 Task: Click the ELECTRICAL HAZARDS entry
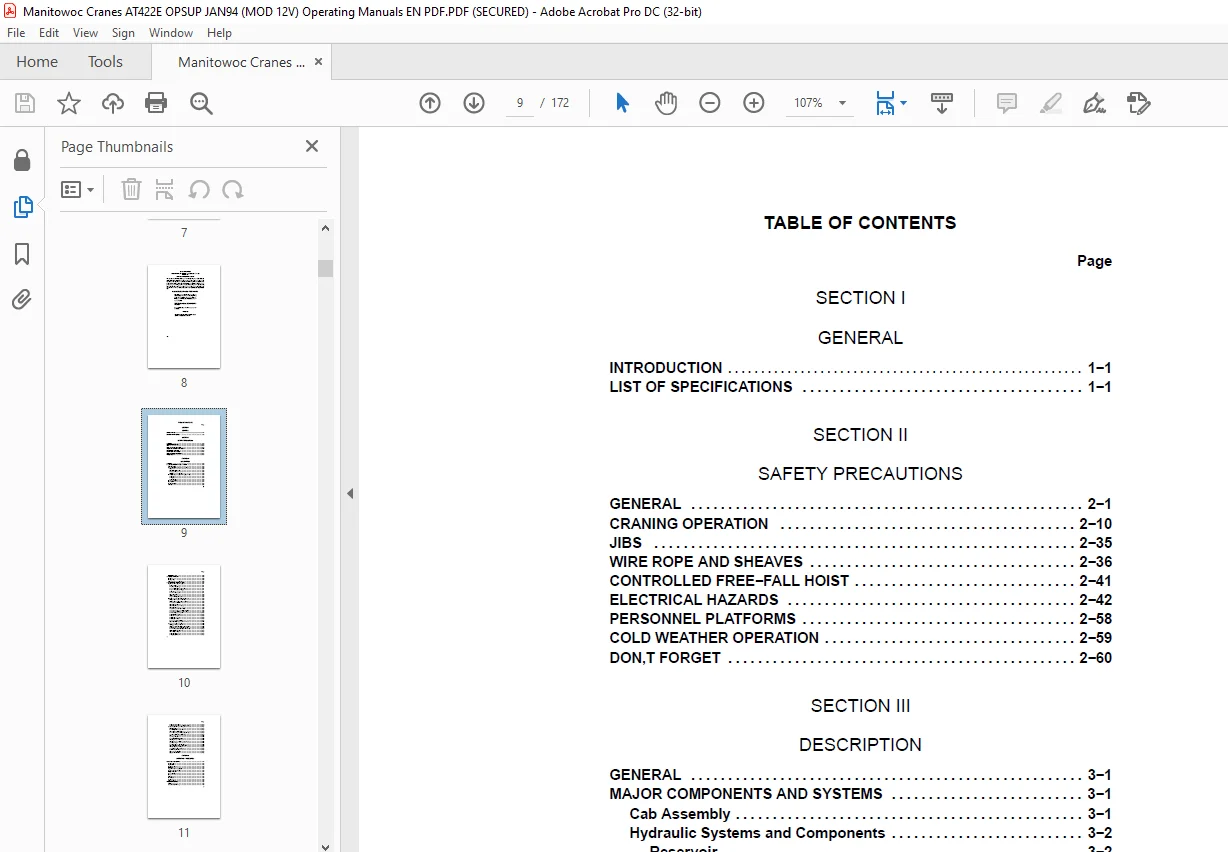click(860, 600)
